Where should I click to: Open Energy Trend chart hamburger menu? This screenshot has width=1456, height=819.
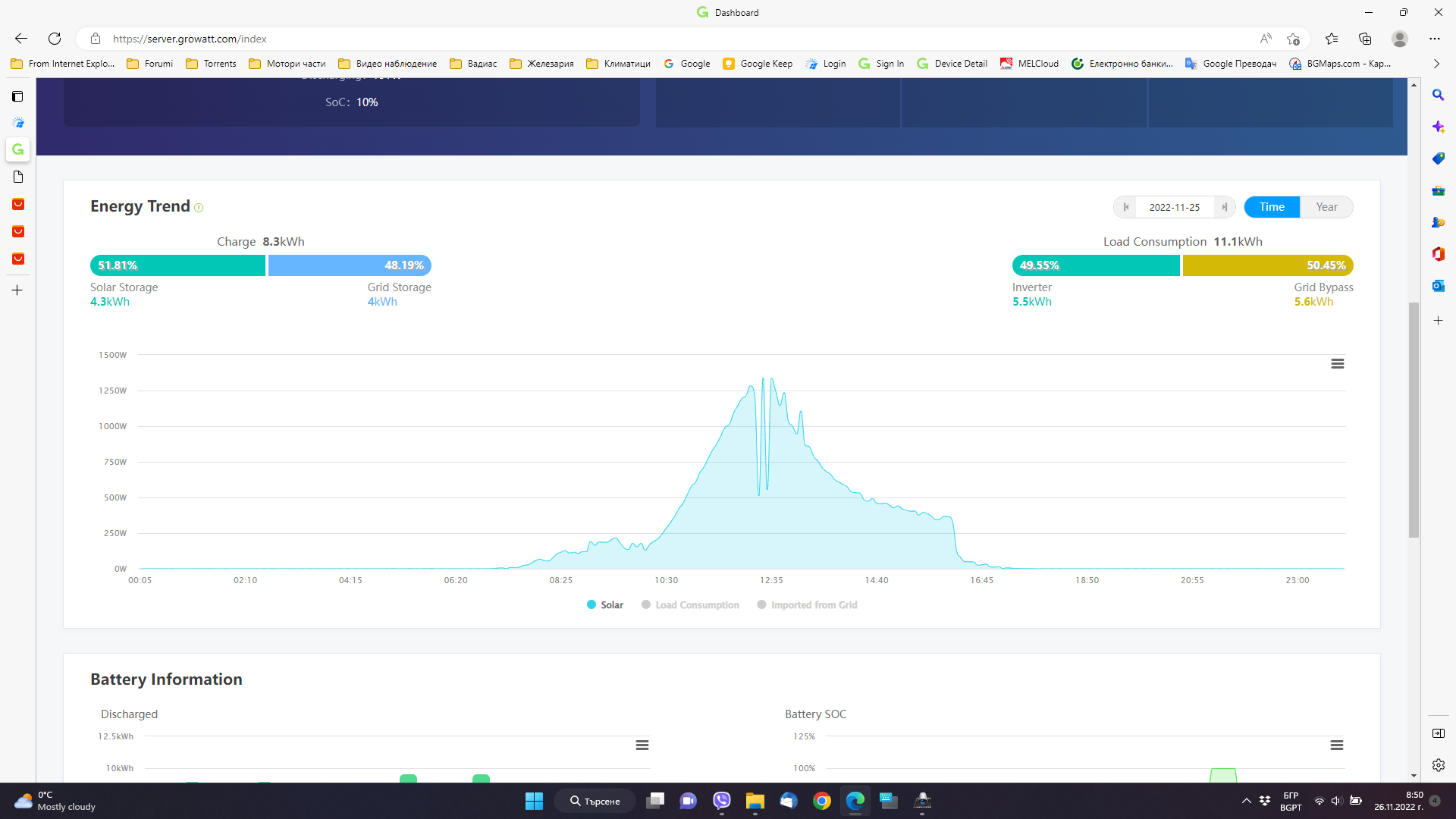[1337, 364]
